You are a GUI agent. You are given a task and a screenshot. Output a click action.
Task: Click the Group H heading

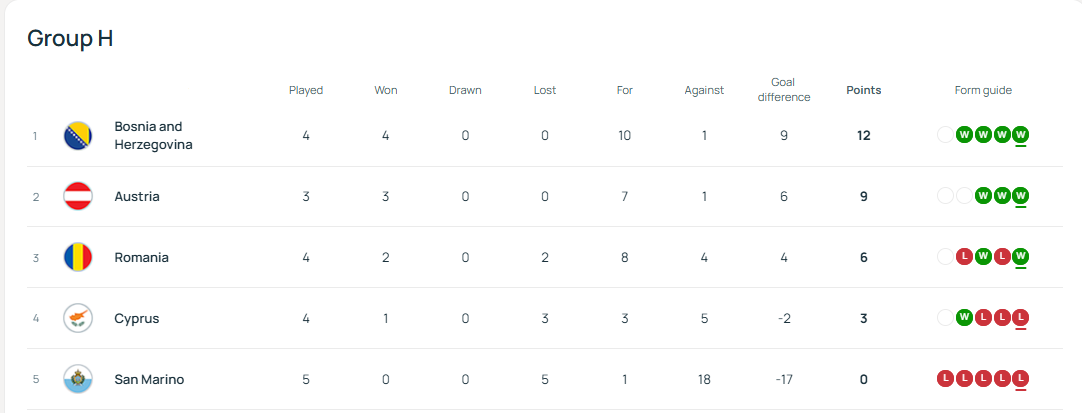70,39
